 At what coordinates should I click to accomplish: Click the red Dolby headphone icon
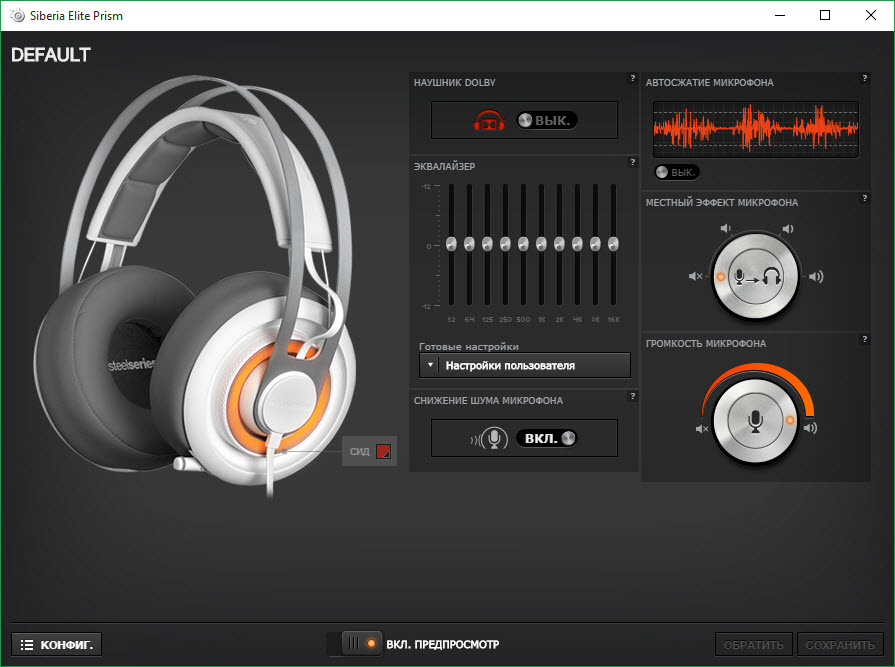point(489,120)
